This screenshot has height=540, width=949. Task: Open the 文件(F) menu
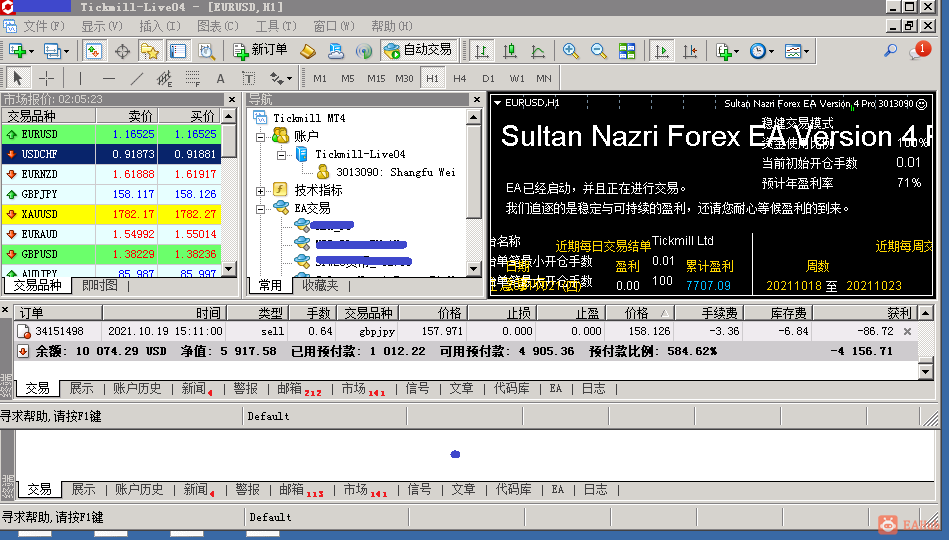pos(44,26)
